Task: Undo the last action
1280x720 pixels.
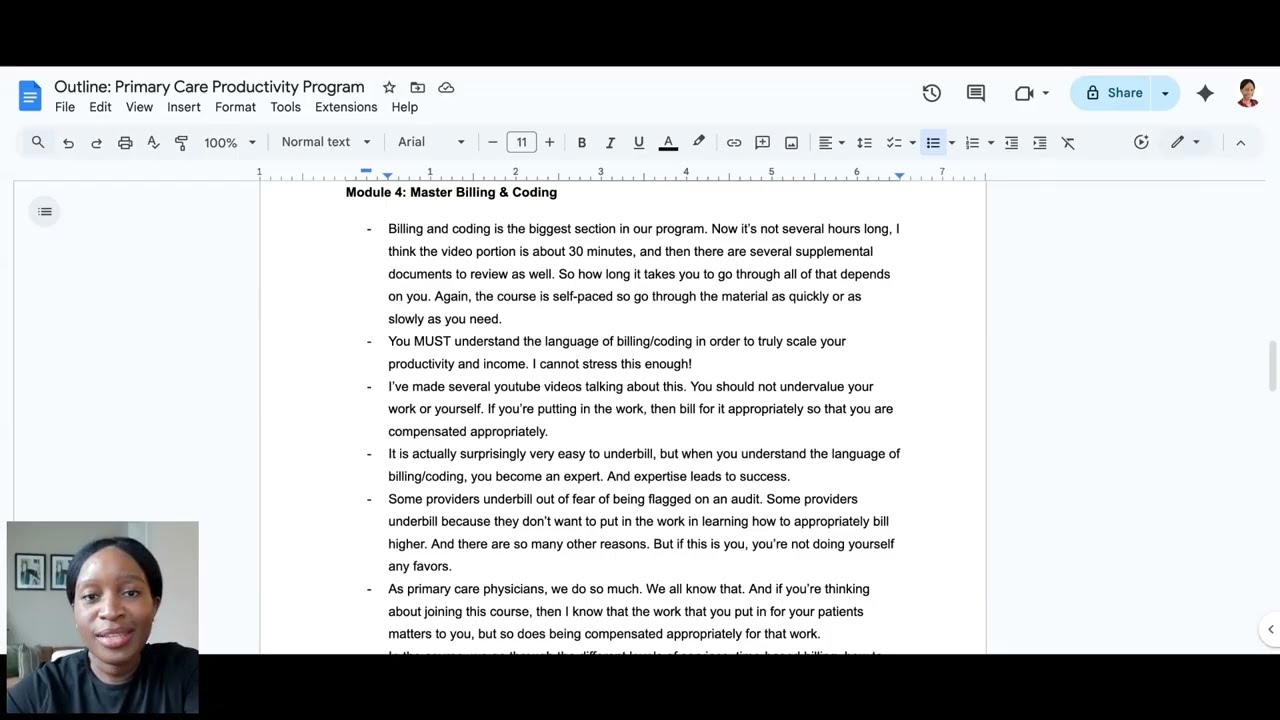Action: click(68, 143)
